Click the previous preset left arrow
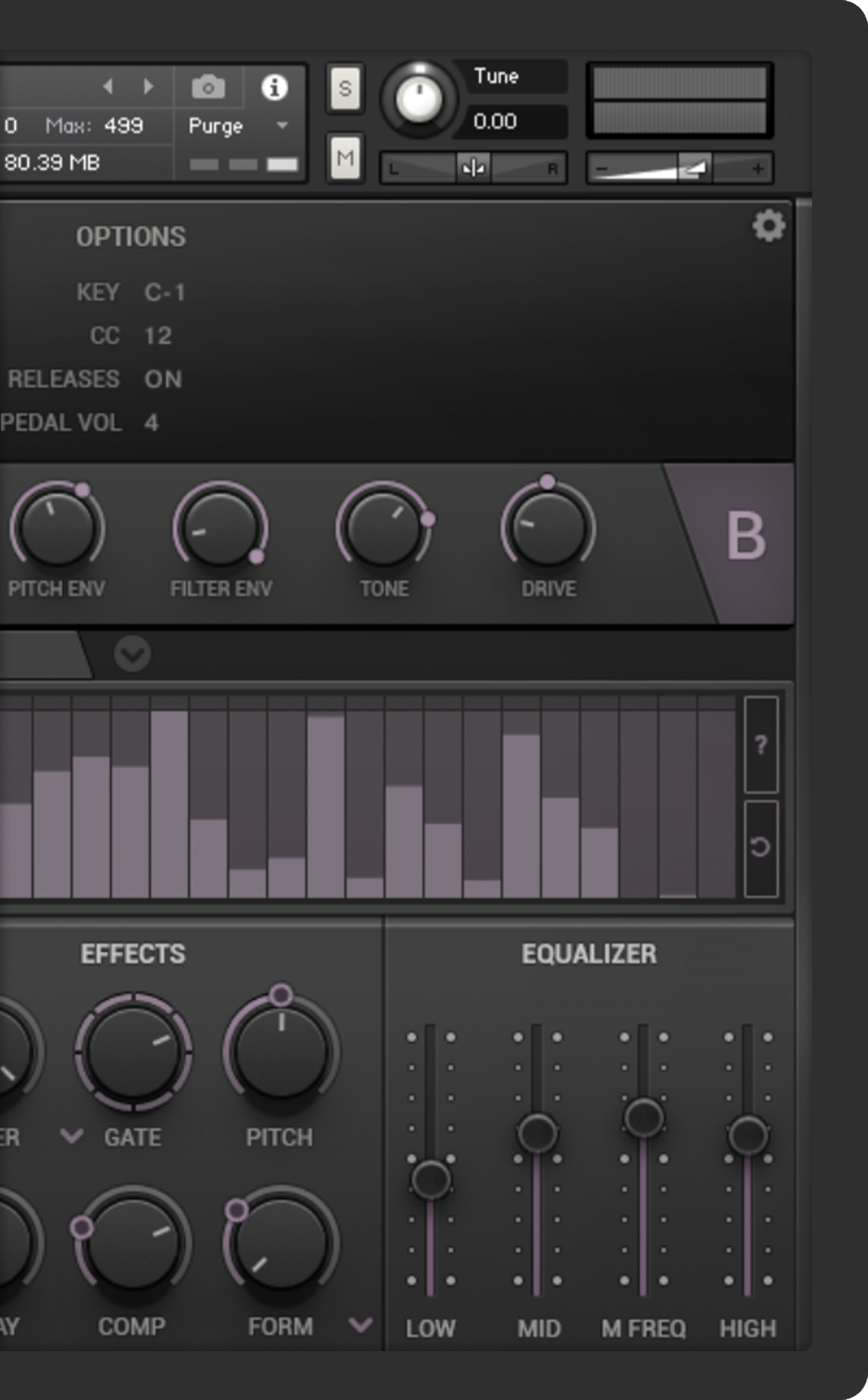Viewport: 868px width, 1400px height. click(x=108, y=86)
